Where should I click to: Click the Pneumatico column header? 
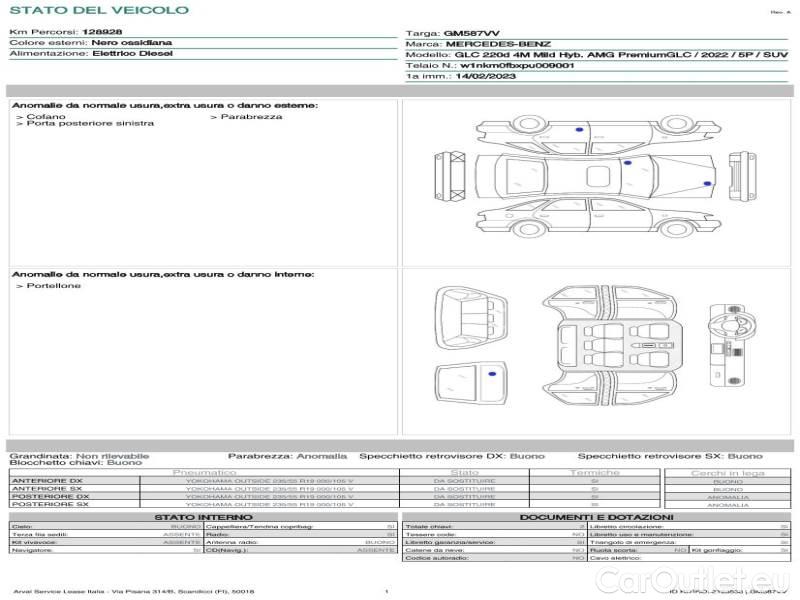(x=205, y=472)
